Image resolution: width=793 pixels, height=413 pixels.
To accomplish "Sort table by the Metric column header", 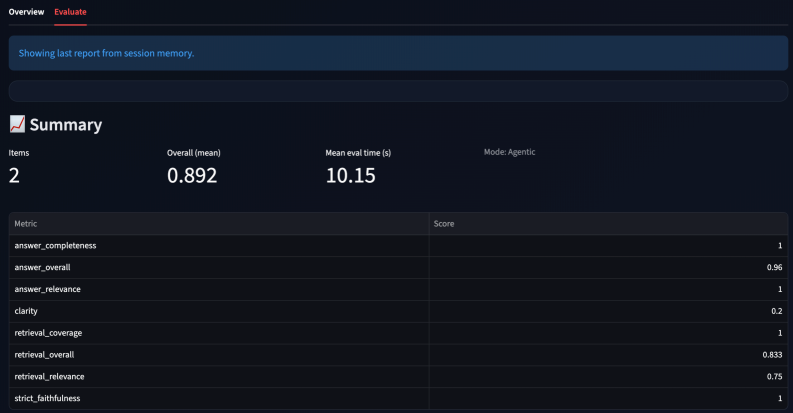I will click(26, 224).
